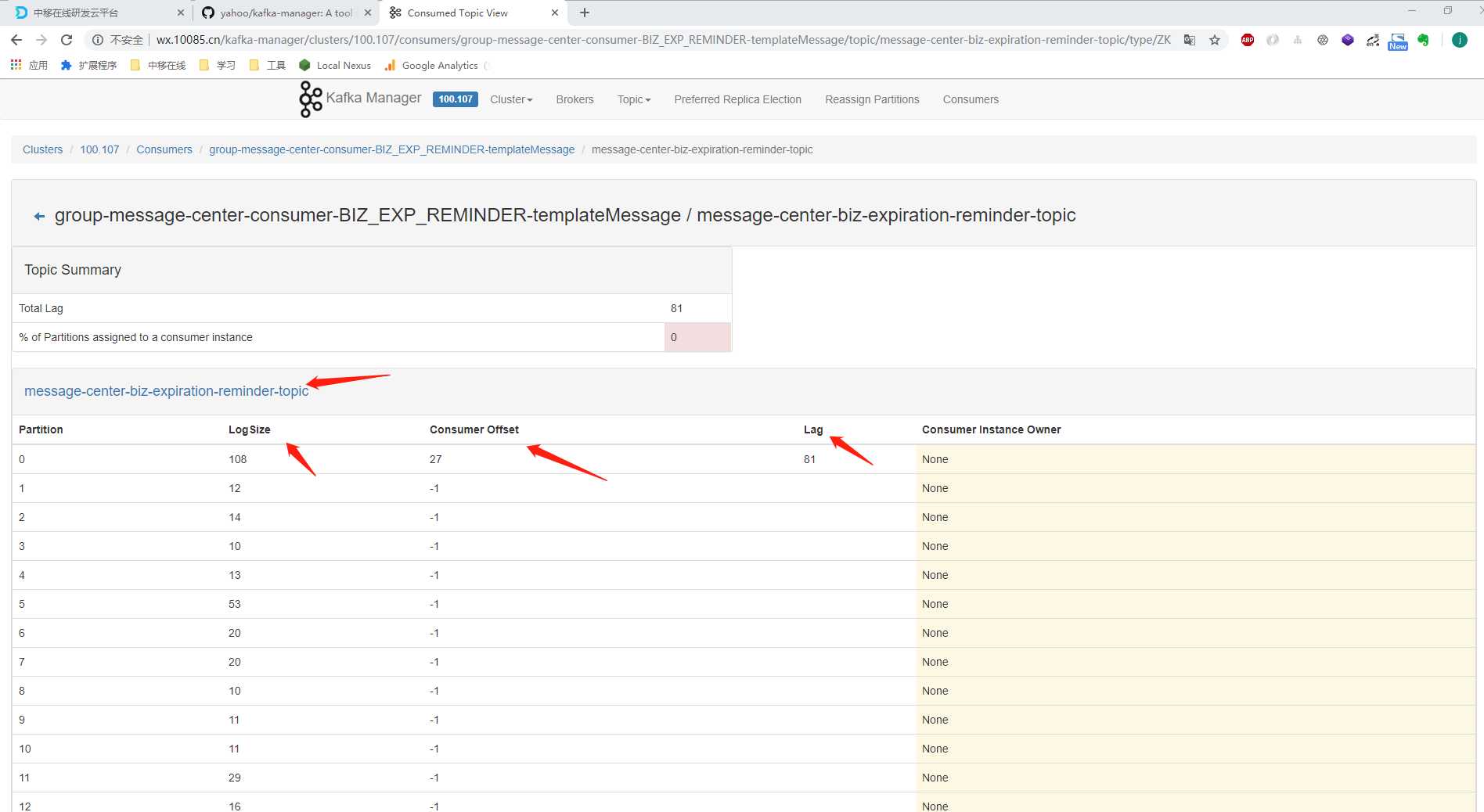Click the browser address bar URL

tap(664, 40)
